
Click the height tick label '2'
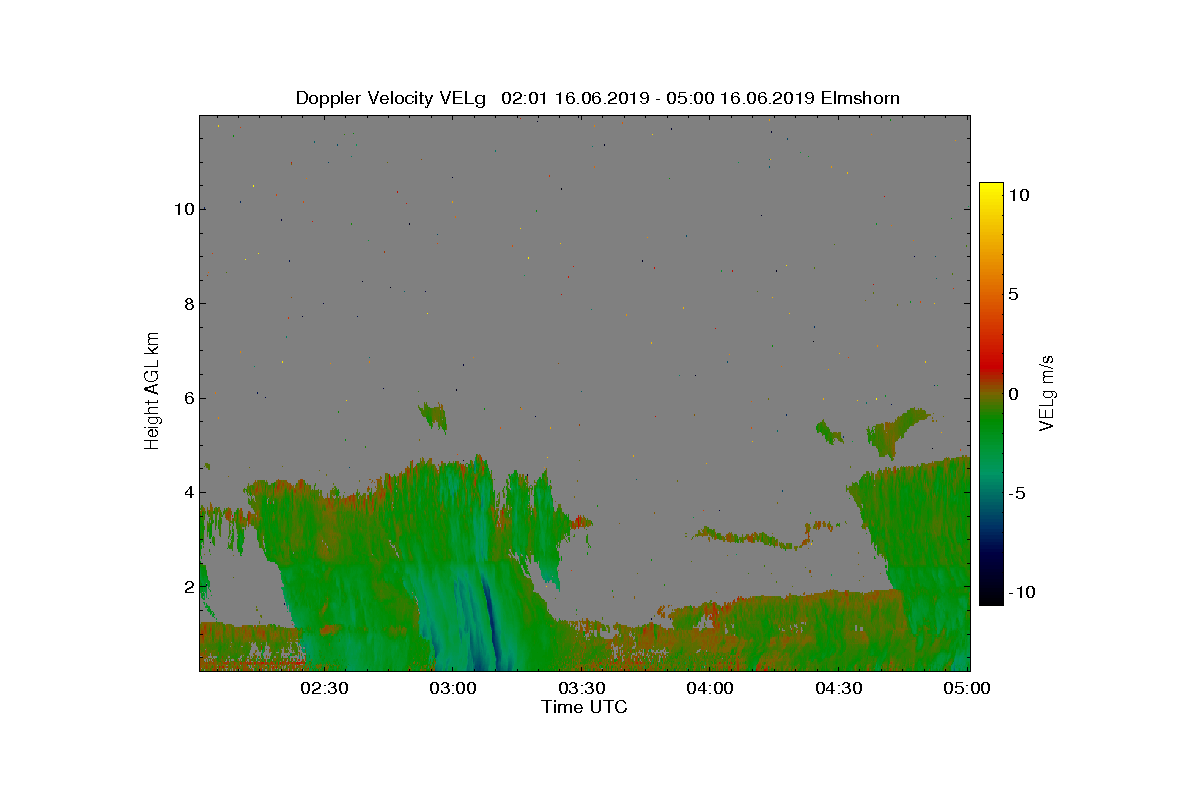tap(187, 586)
